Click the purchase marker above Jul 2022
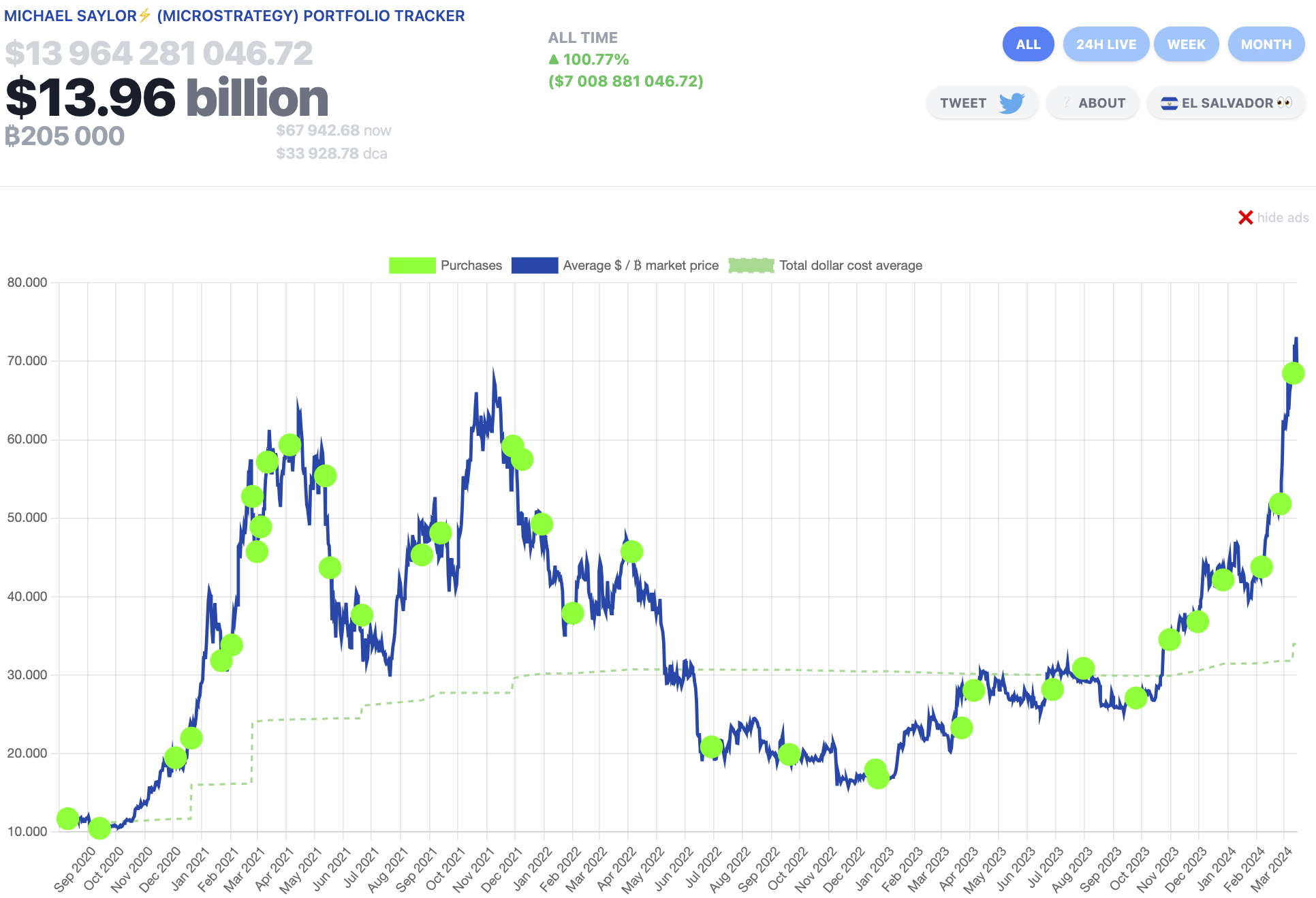 [711, 747]
